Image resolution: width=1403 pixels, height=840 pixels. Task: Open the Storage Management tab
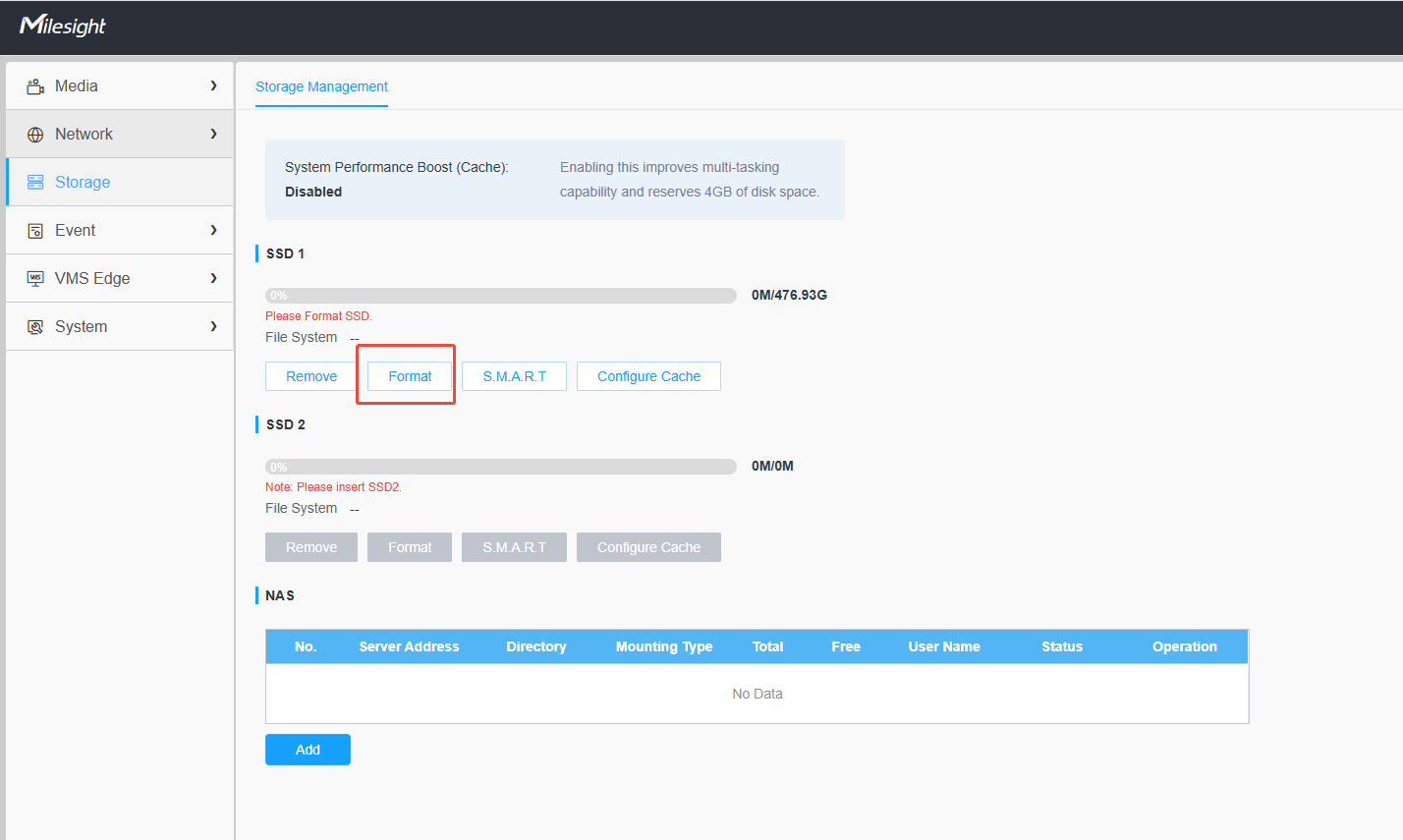(321, 86)
